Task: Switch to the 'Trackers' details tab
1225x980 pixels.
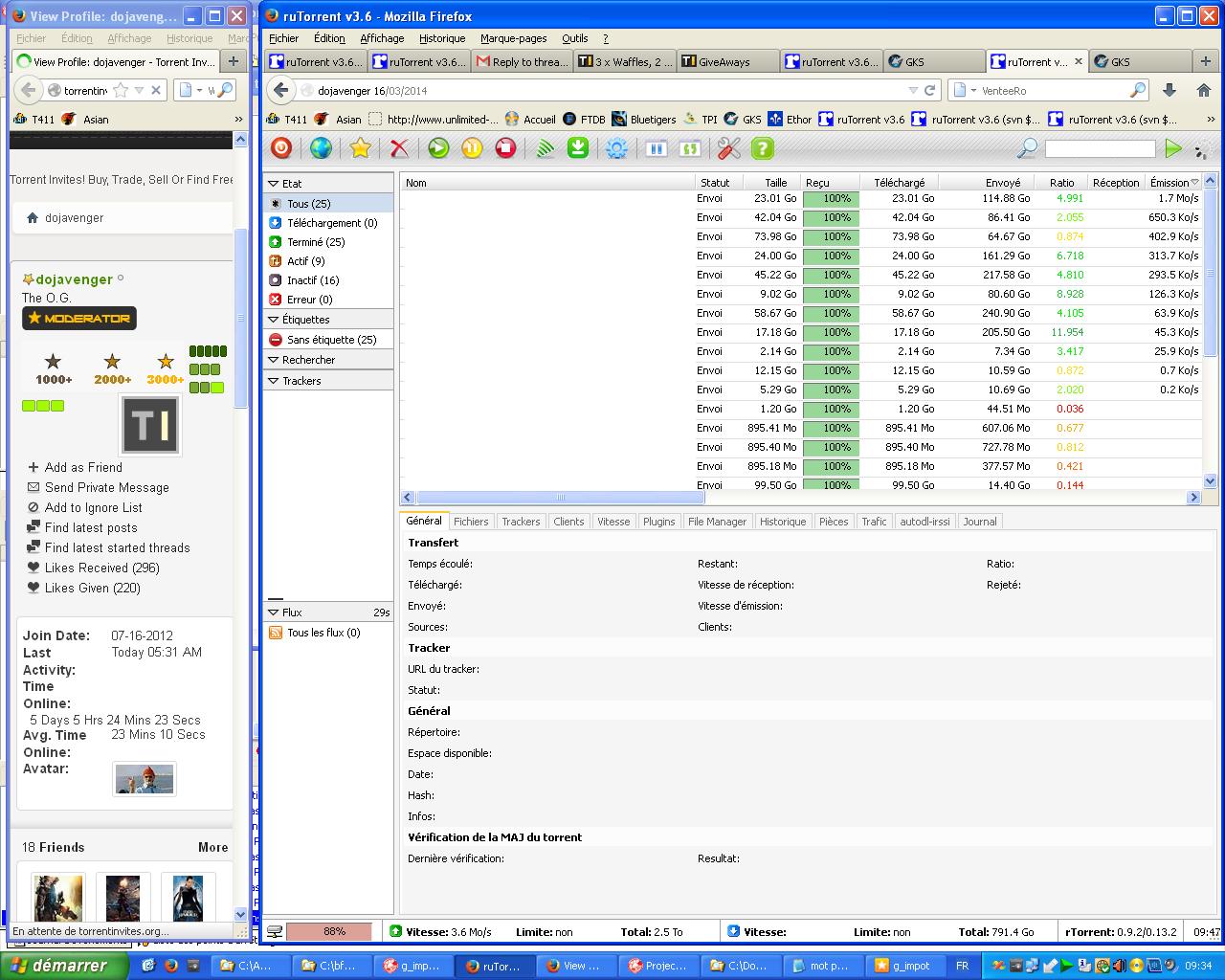Action: [521, 522]
